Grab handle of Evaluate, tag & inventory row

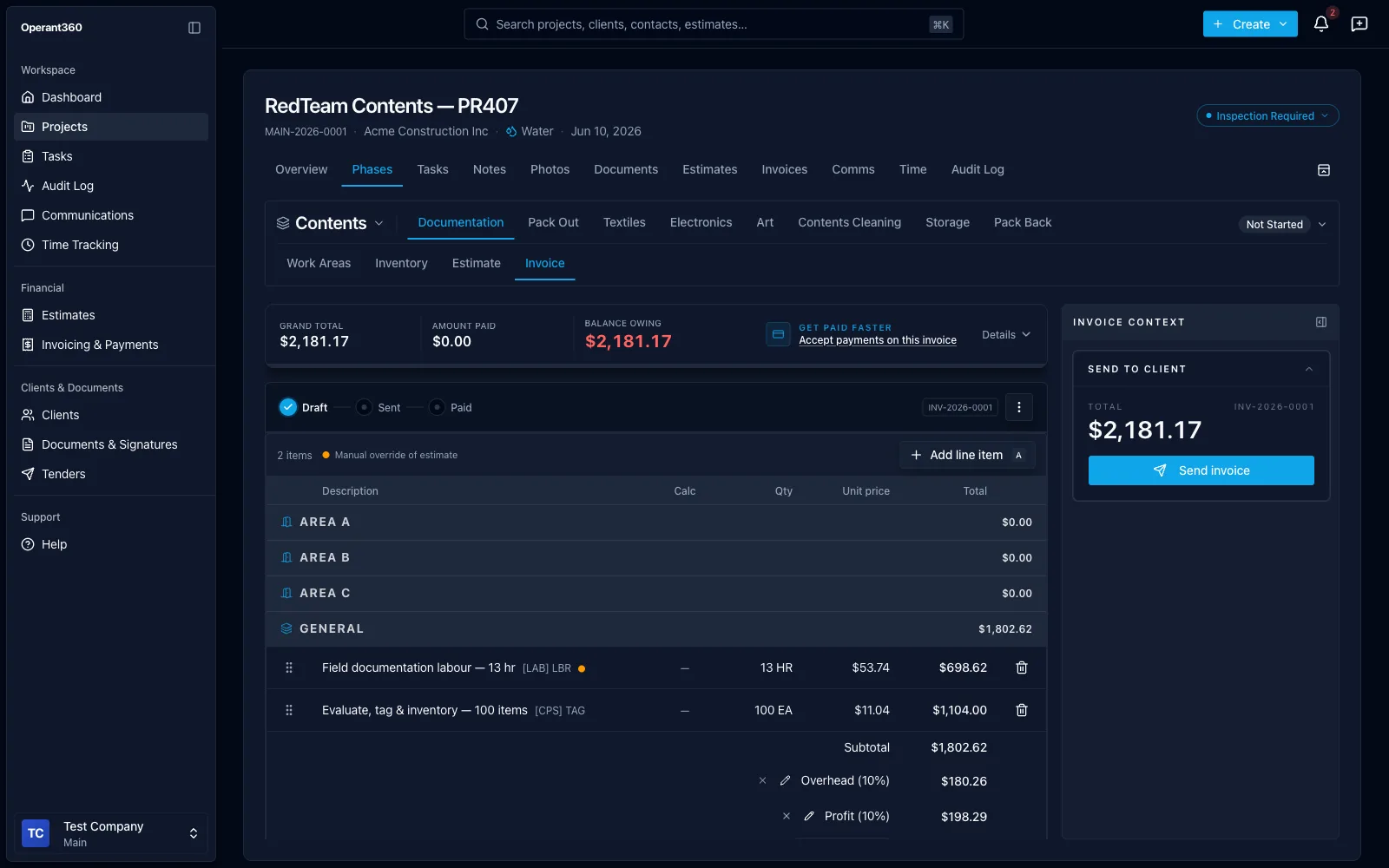pyautogui.click(x=289, y=710)
